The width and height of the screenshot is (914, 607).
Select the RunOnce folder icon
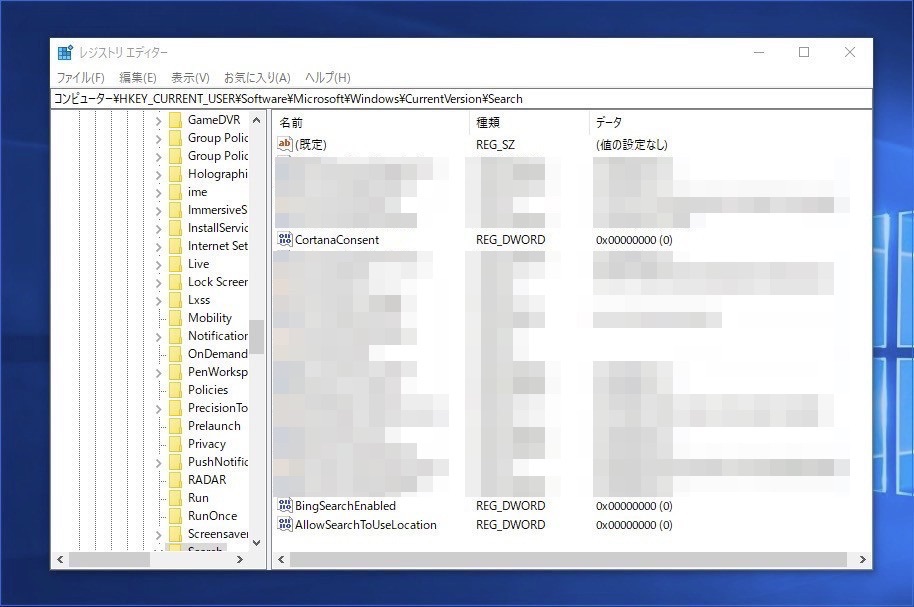coord(175,517)
